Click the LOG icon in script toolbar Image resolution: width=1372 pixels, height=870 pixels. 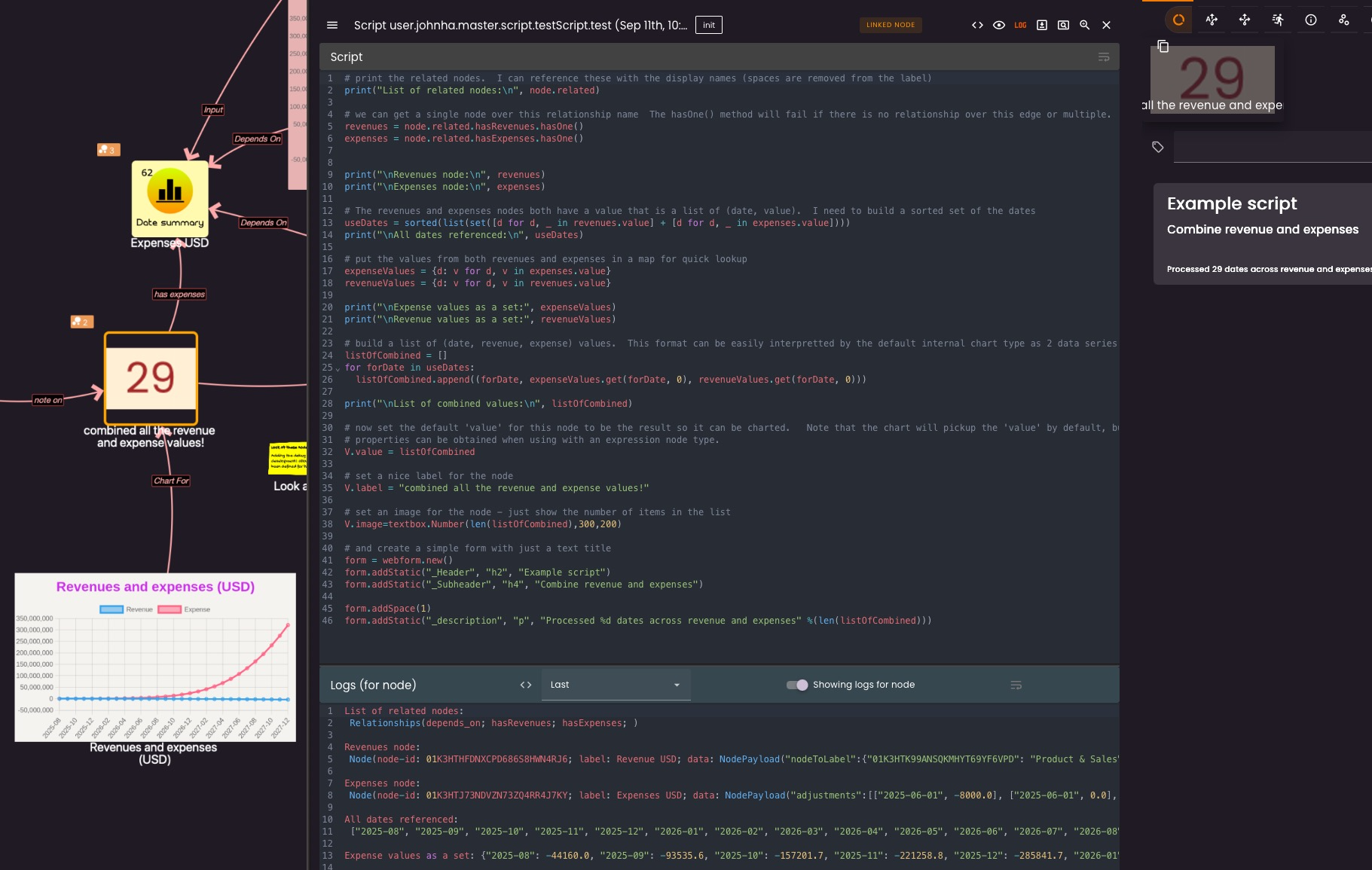tap(1020, 25)
